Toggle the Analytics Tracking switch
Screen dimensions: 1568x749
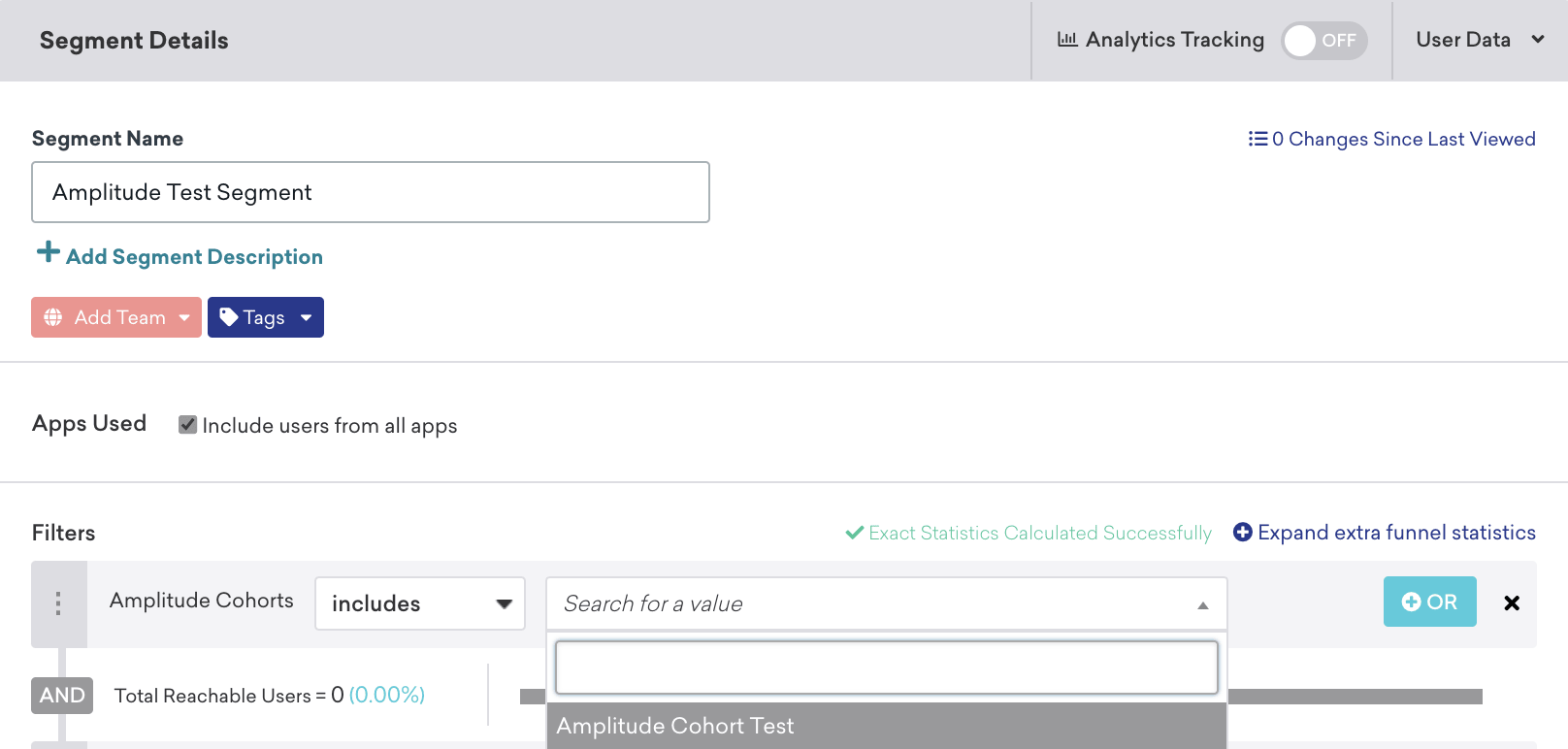[x=1323, y=41]
